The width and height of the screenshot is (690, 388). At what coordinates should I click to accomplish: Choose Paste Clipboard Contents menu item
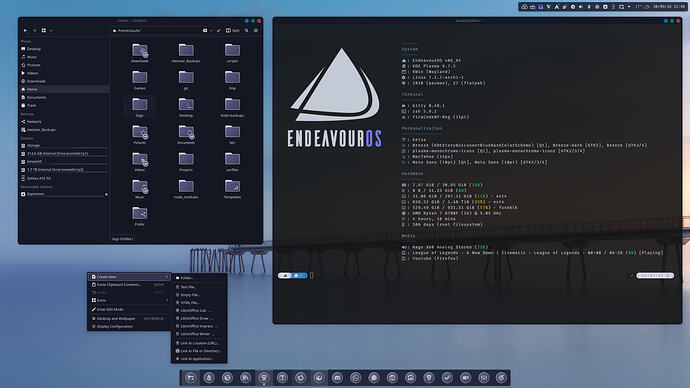[129, 285]
